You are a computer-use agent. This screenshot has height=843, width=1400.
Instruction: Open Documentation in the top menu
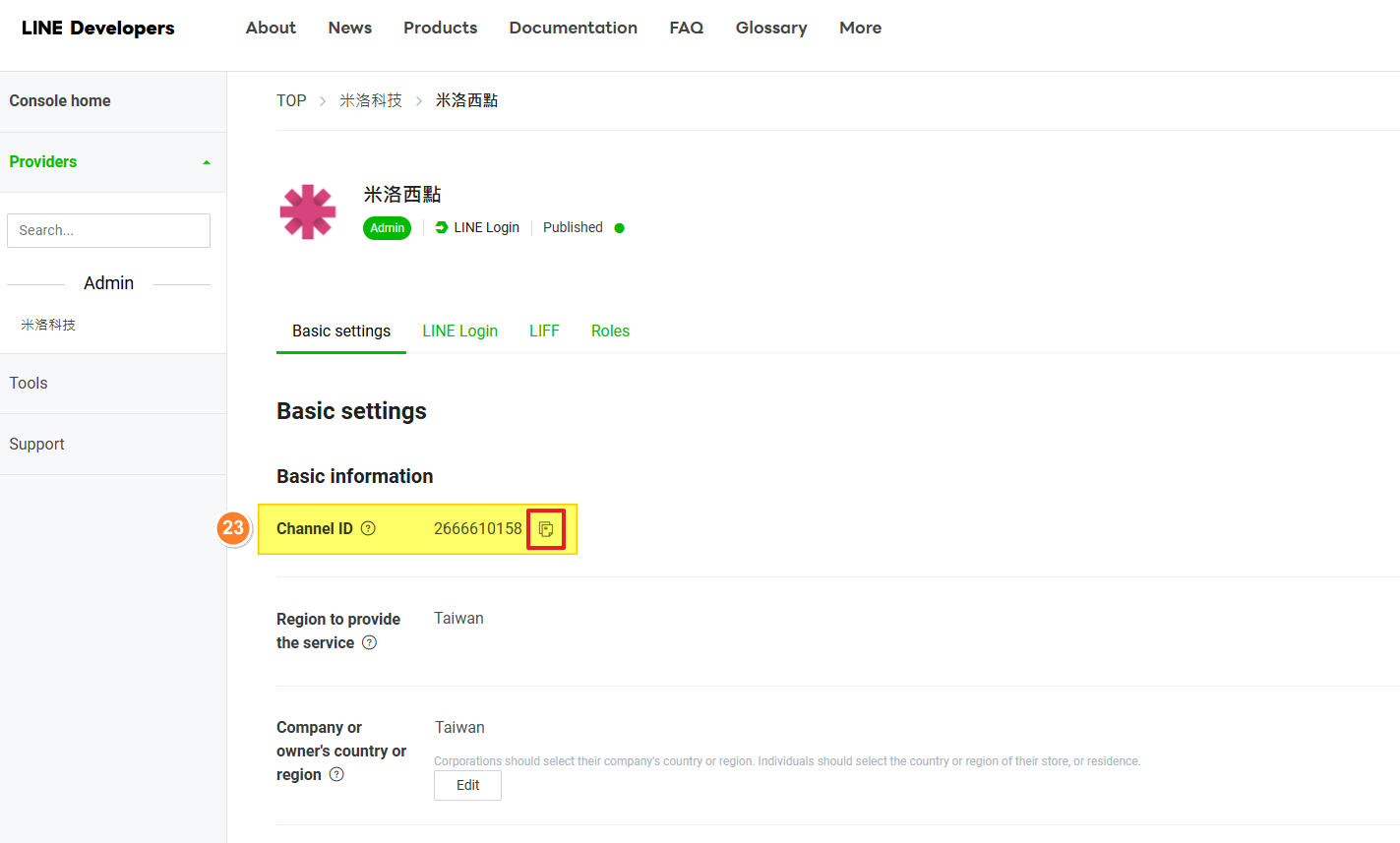click(x=573, y=28)
